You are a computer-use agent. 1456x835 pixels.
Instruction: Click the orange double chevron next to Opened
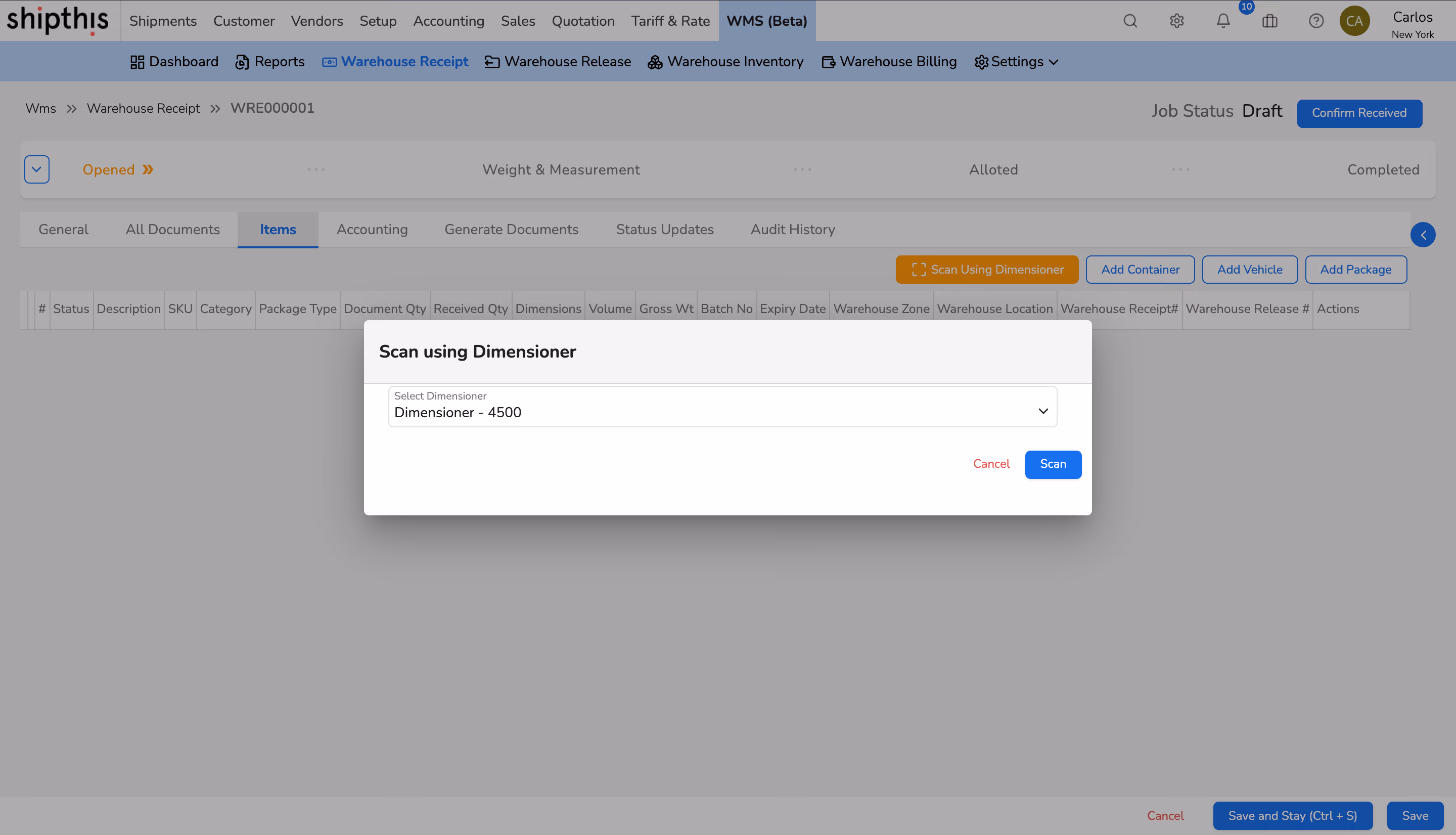point(148,170)
